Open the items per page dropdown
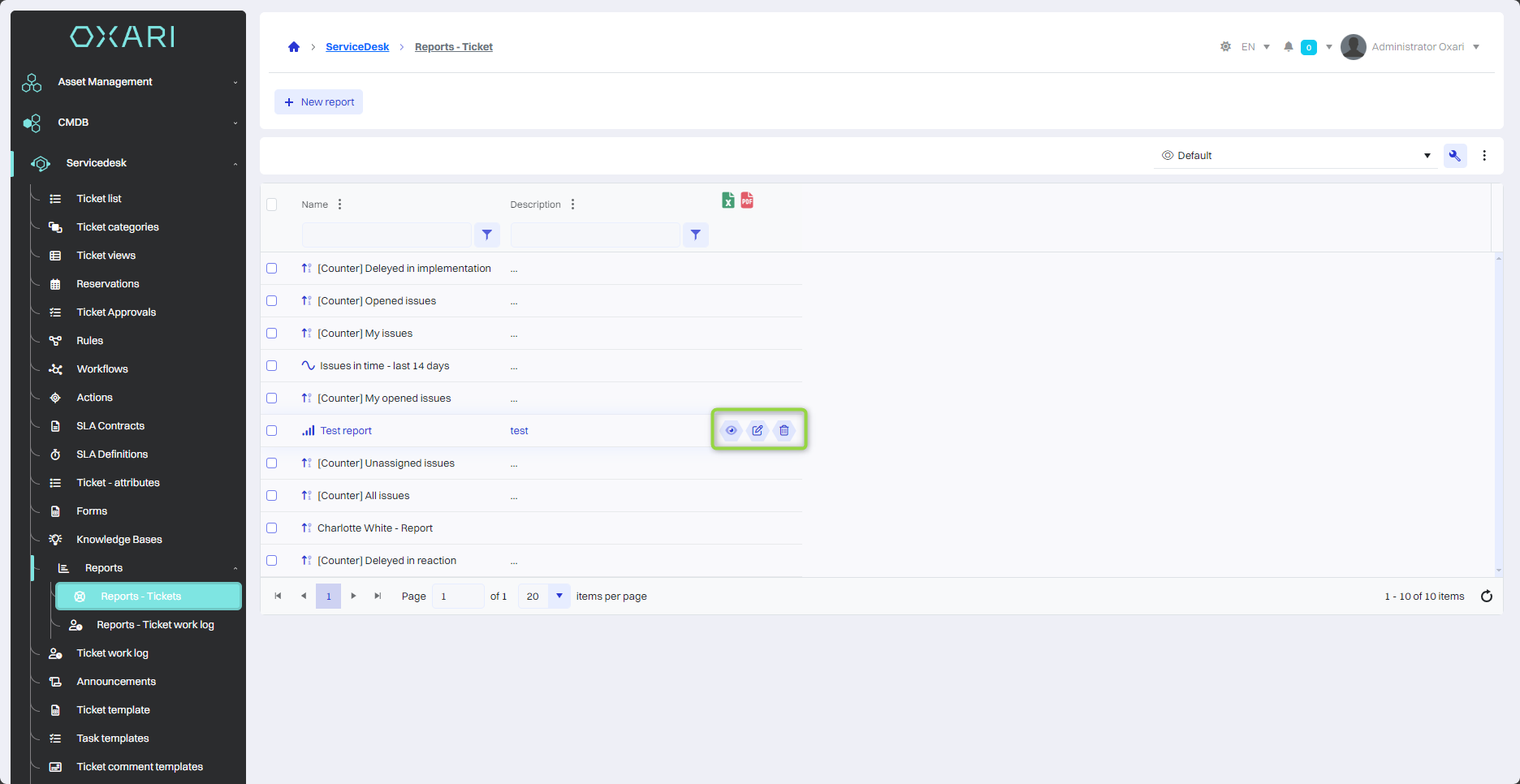 click(559, 597)
